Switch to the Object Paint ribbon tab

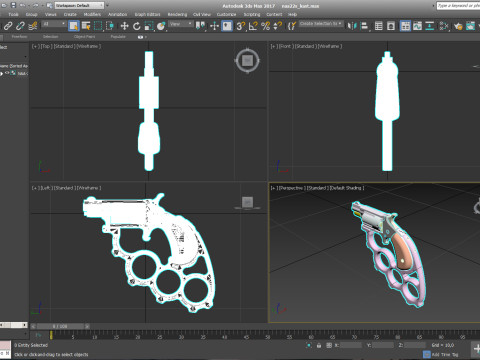click(x=84, y=37)
